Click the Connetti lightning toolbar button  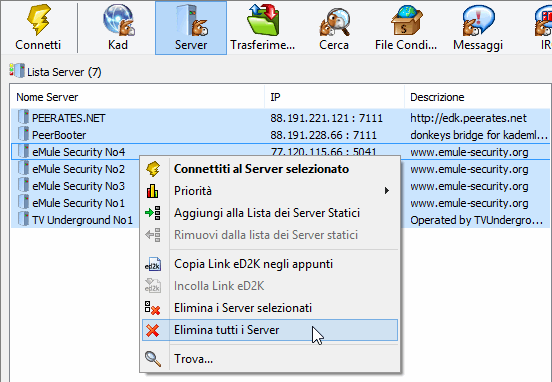[38, 27]
